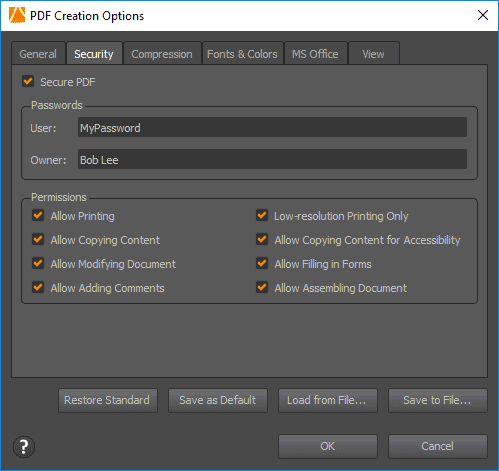The height and width of the screenshot is (471, 499).
Task: Toggle Allow Printing permission
Action: pos(38,215)
